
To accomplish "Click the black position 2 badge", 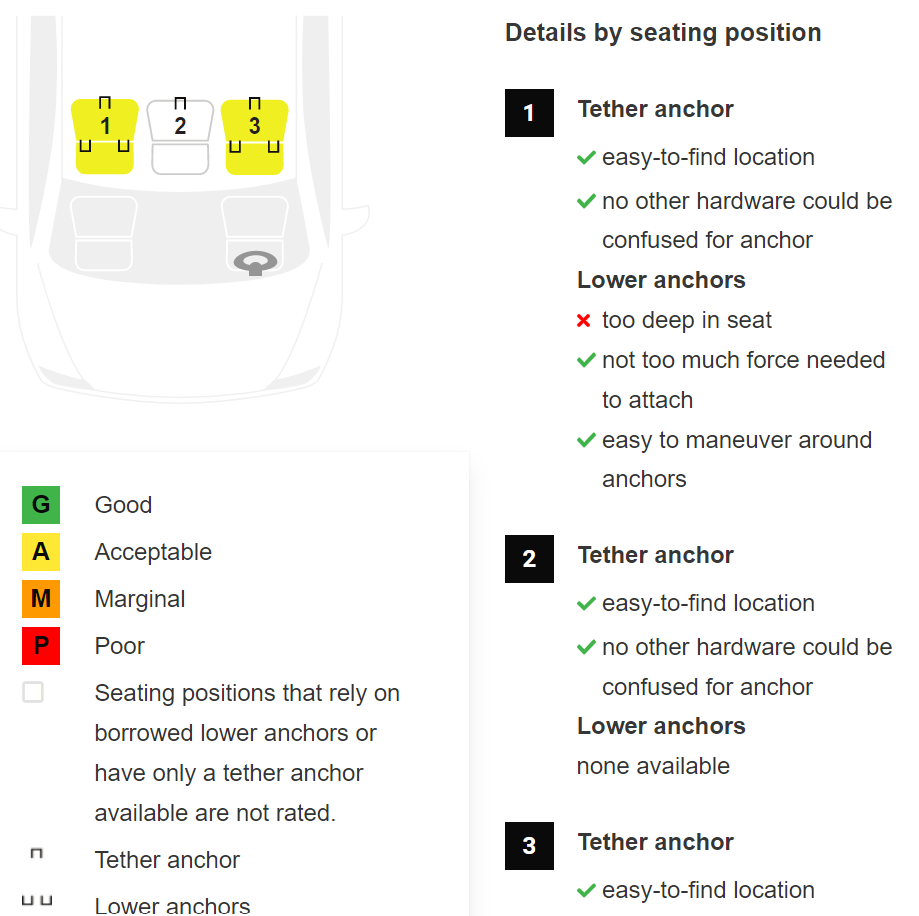I will (x=529, y=559).
